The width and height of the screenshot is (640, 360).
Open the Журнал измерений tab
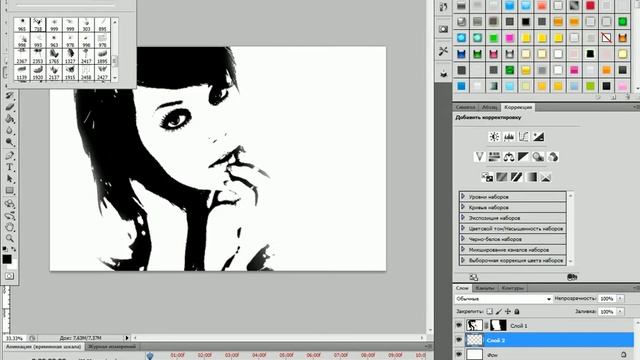point(112,347)
